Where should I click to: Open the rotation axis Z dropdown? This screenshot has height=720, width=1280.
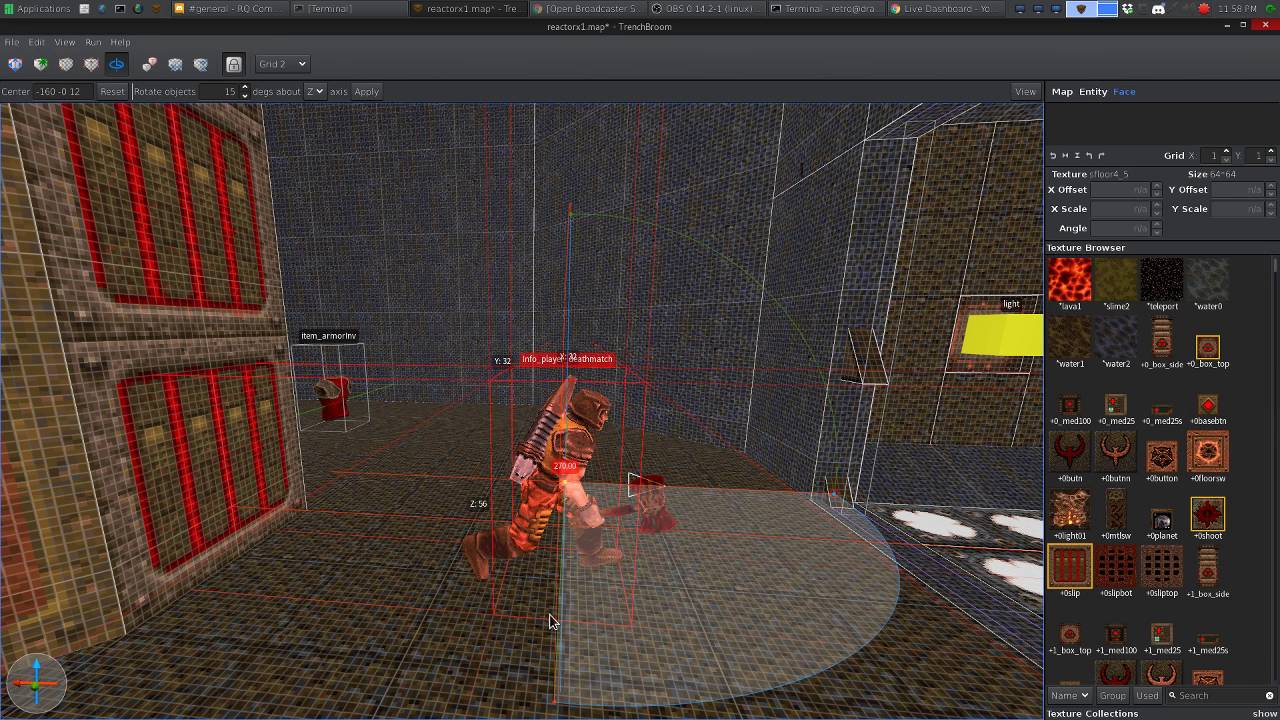[x=315, y=91]
